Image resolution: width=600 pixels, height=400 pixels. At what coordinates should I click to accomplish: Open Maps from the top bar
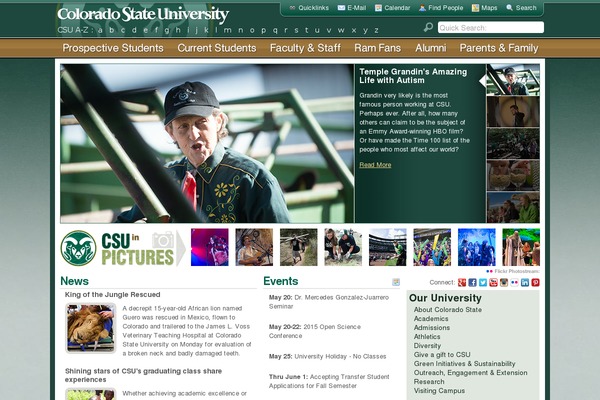click(484, 8)
